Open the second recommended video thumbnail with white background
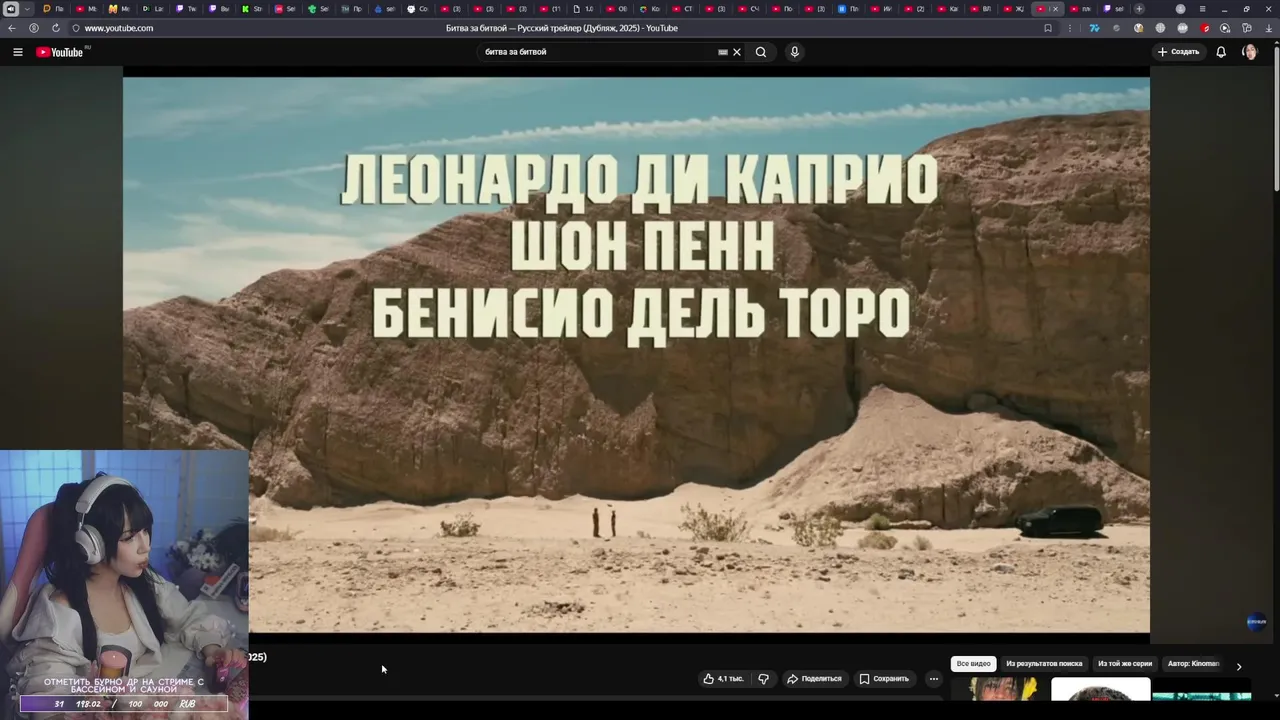This screenshot has height=720, width=1280. [1101, 688]
